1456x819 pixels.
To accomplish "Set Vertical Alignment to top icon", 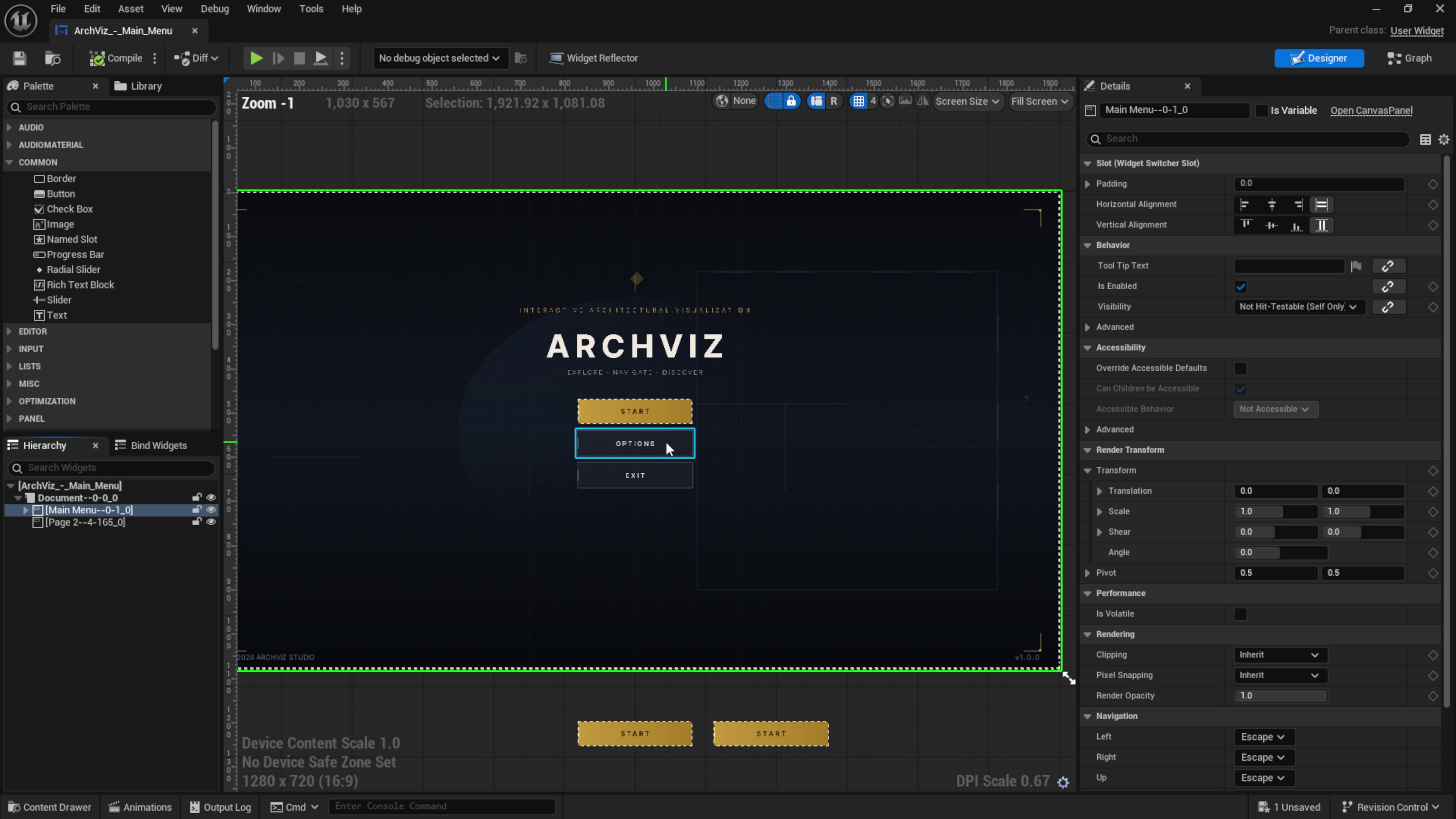I will coord(1246,225).
